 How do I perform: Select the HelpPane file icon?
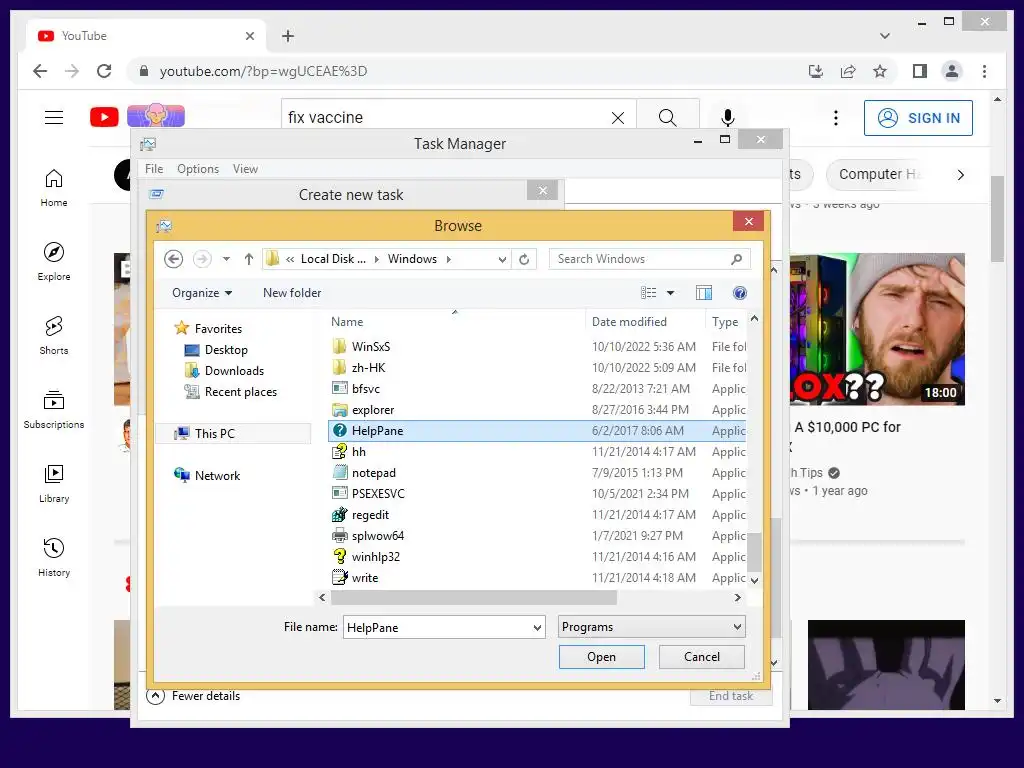(340, 430)
